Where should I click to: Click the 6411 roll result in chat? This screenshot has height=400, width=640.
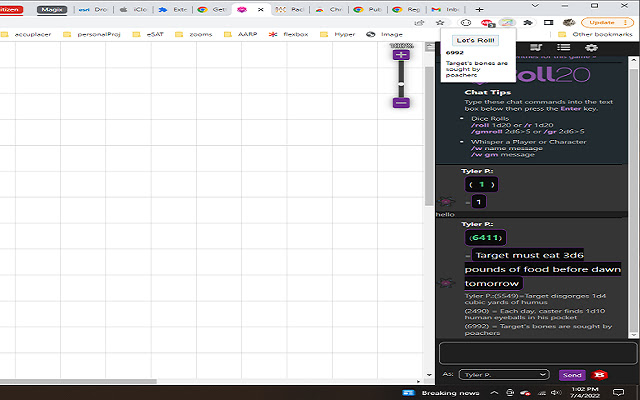coord(485,238)
